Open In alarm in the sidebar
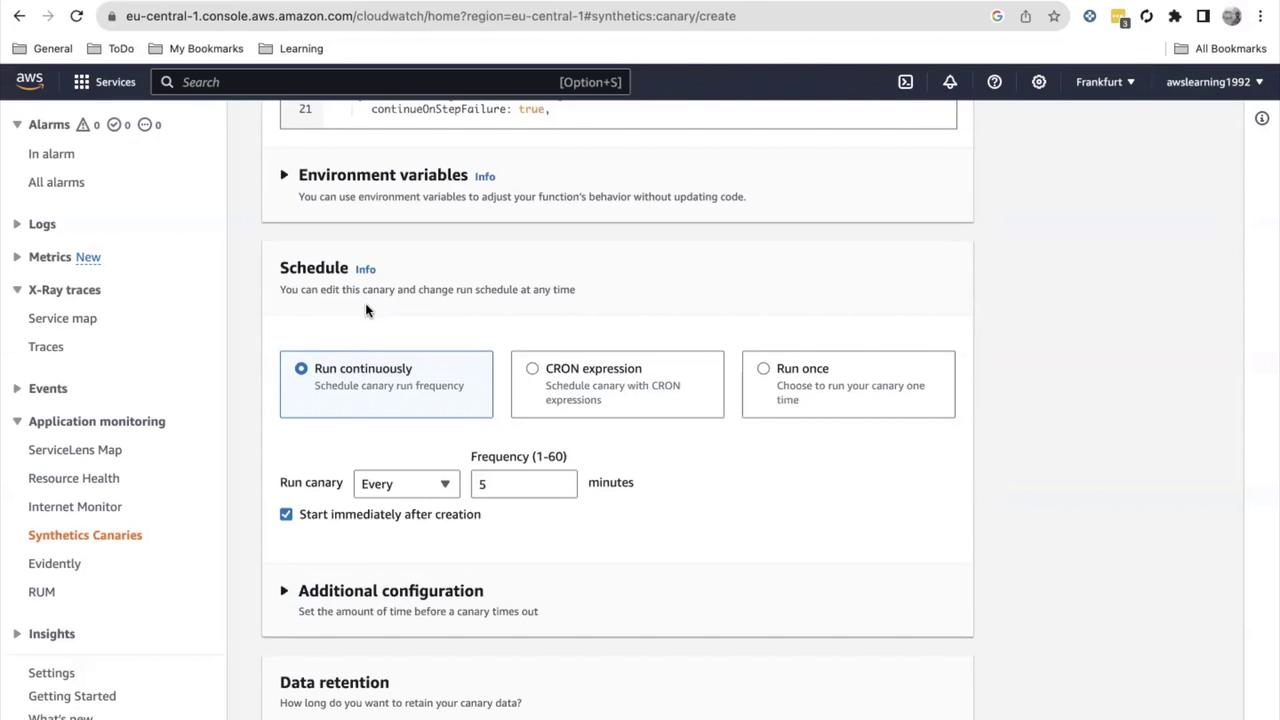Image resolution: width=1280 pixels, height=720 pixels. point(51,154)
